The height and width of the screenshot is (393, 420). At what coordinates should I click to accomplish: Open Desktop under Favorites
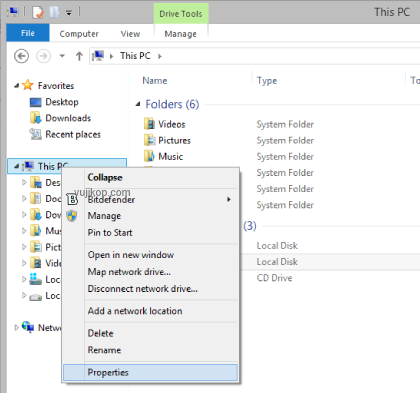coord(62,102)
